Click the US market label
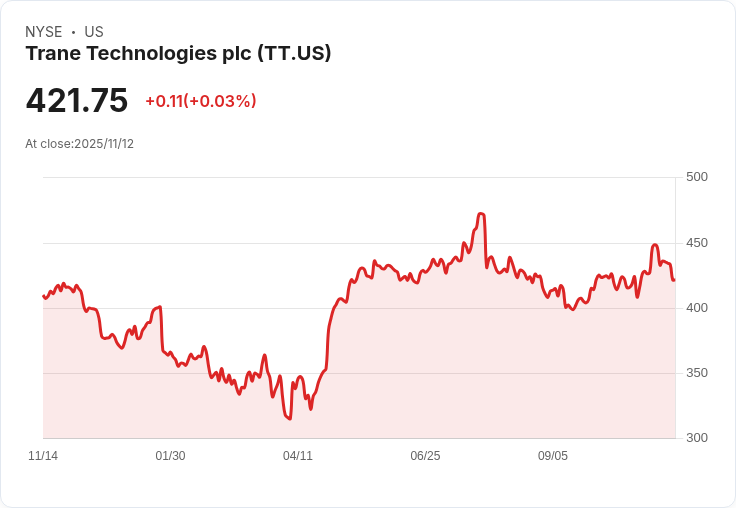Image resolution: width=736 pixels, height=508 pixels. point(94,32)
